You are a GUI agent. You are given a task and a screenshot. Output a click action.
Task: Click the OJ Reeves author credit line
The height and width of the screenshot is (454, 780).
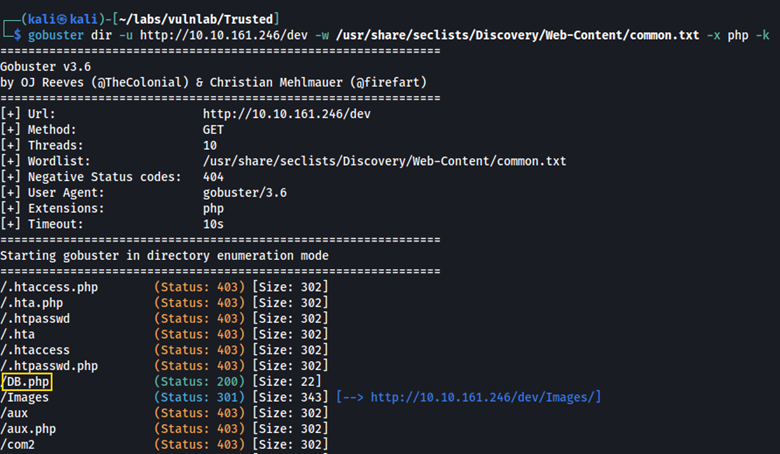[x=214, y=83]
